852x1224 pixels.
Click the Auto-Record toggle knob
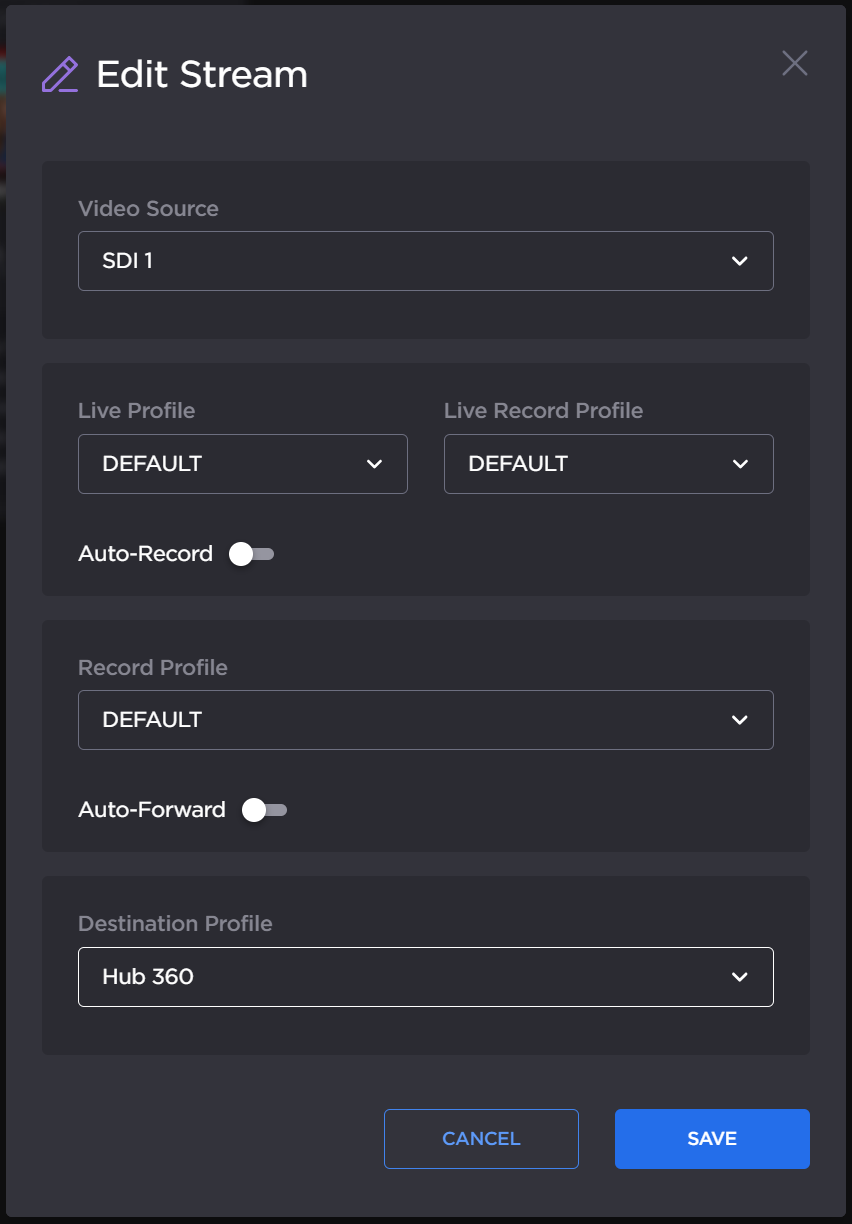tap(240, 553)
